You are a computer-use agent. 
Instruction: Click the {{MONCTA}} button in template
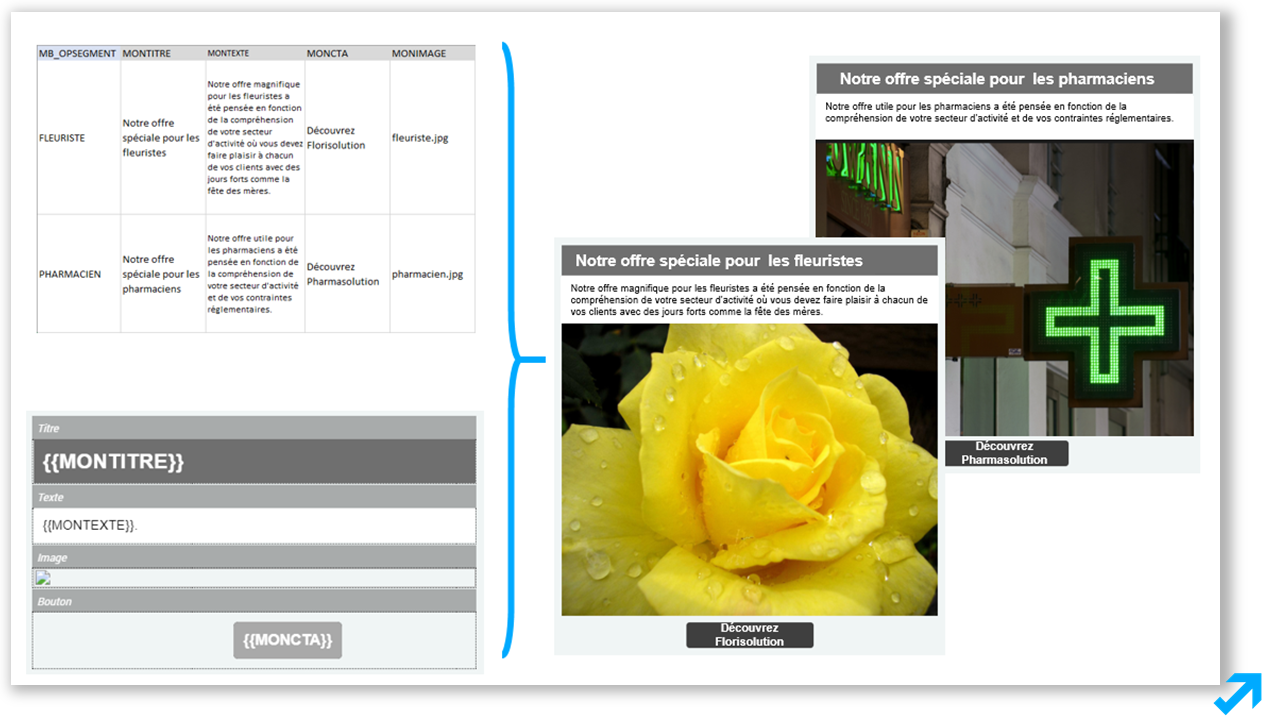pyautogui.click(x=288, y=640)
